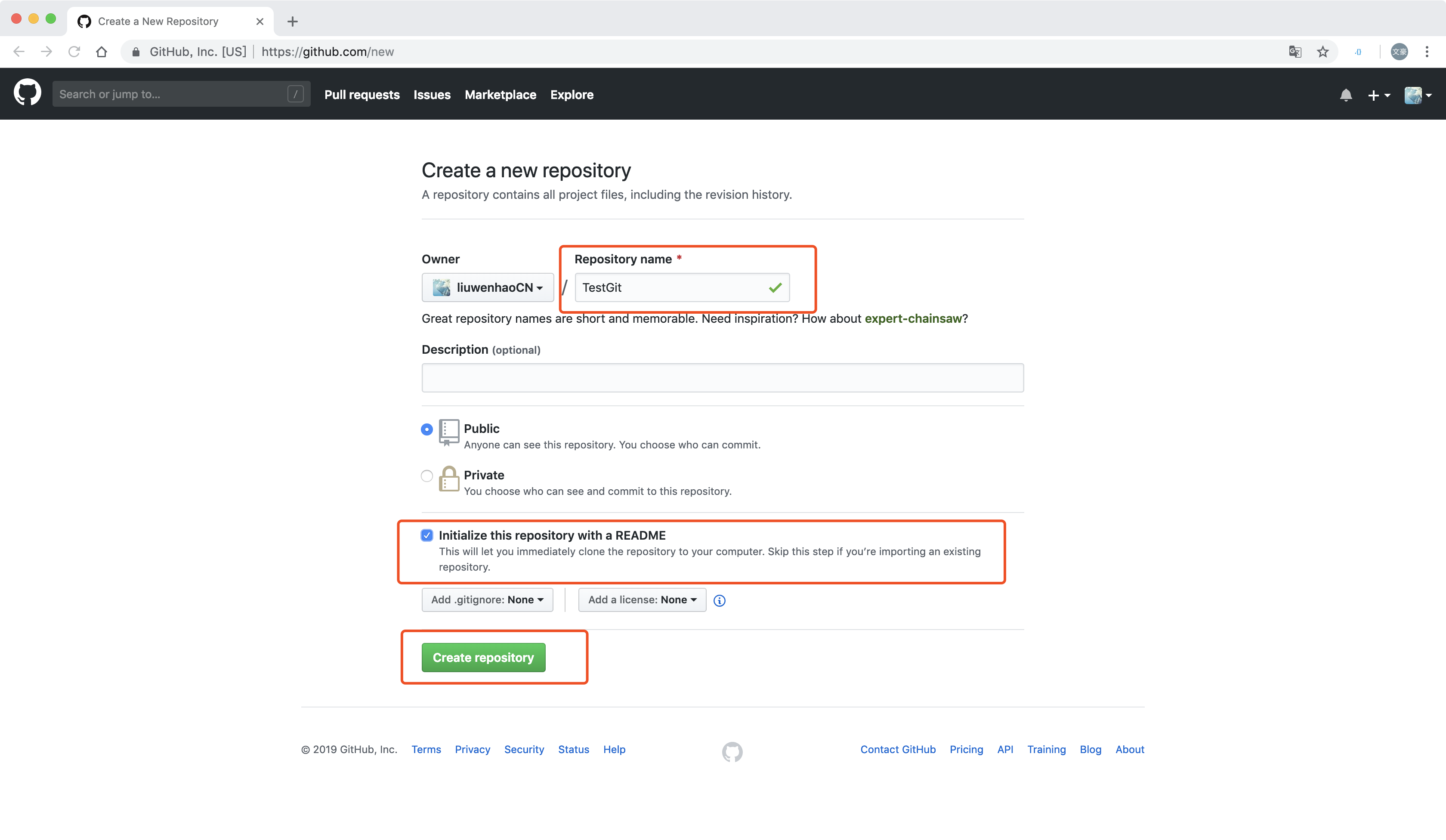The width and height of the screenshot is (1446, 840).
Task: Open the Terms footer link
Action: coord(426,749)
